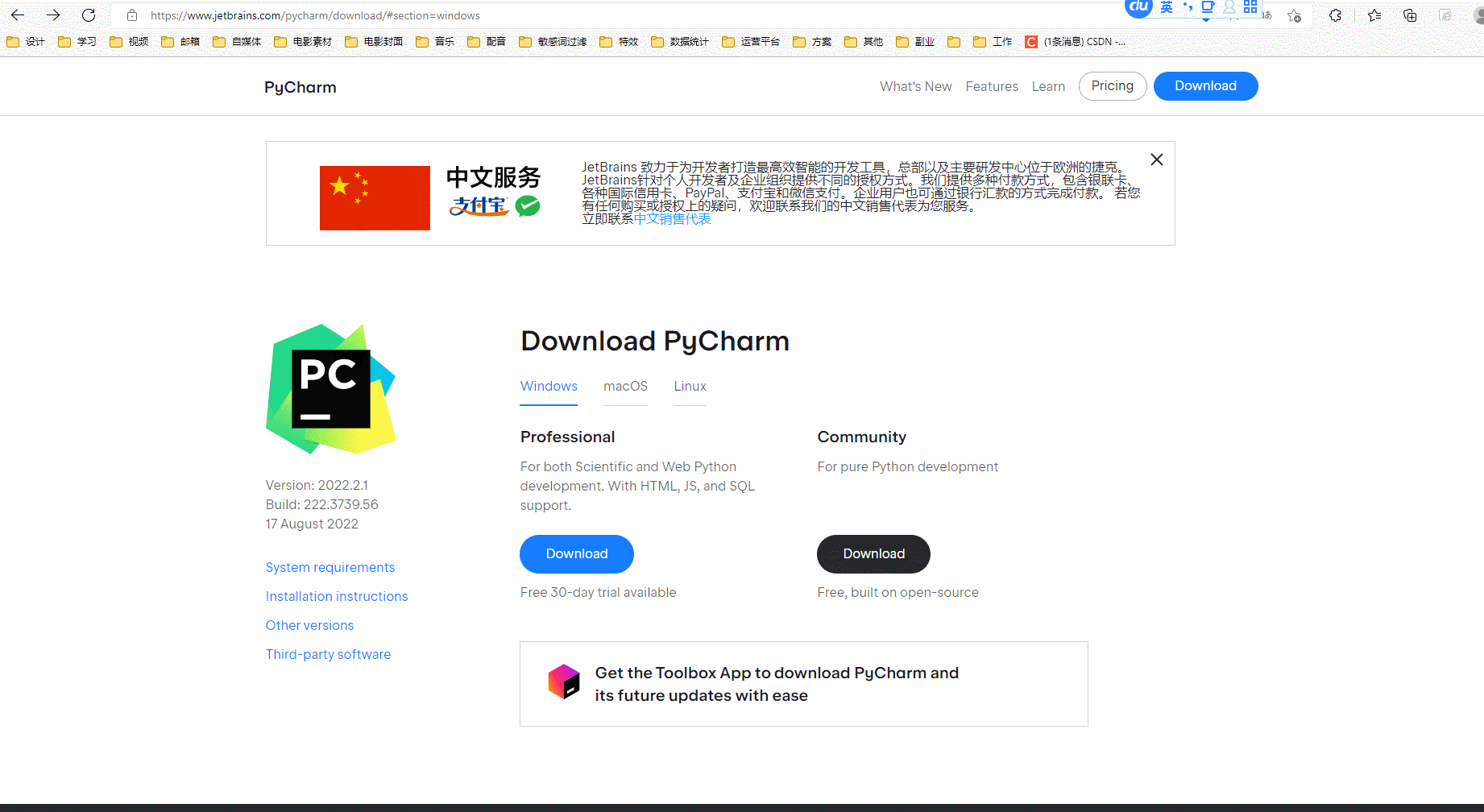The image size is (1484, 812).
Task: Select the macOS tab
Action: point(625,387)
